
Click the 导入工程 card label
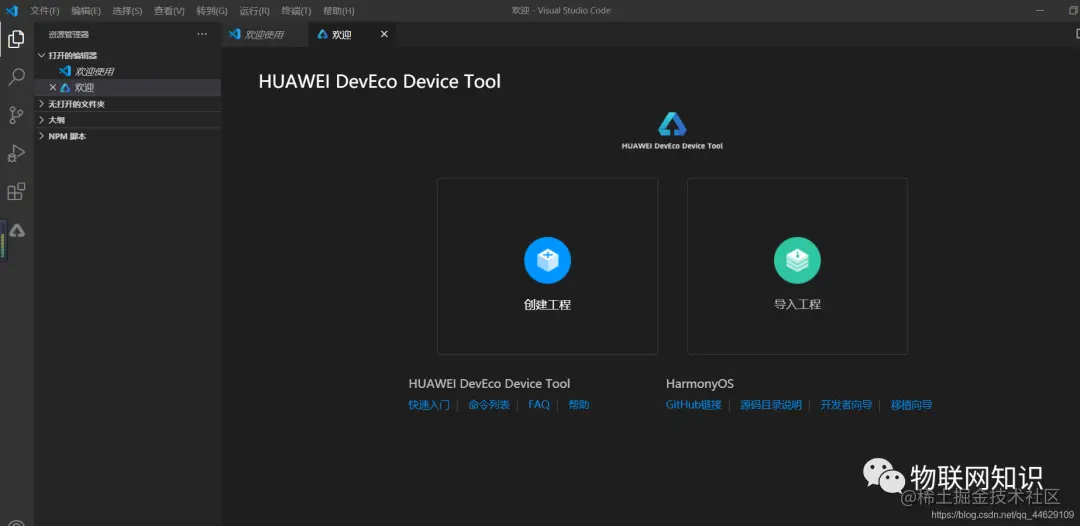point(798,304)
